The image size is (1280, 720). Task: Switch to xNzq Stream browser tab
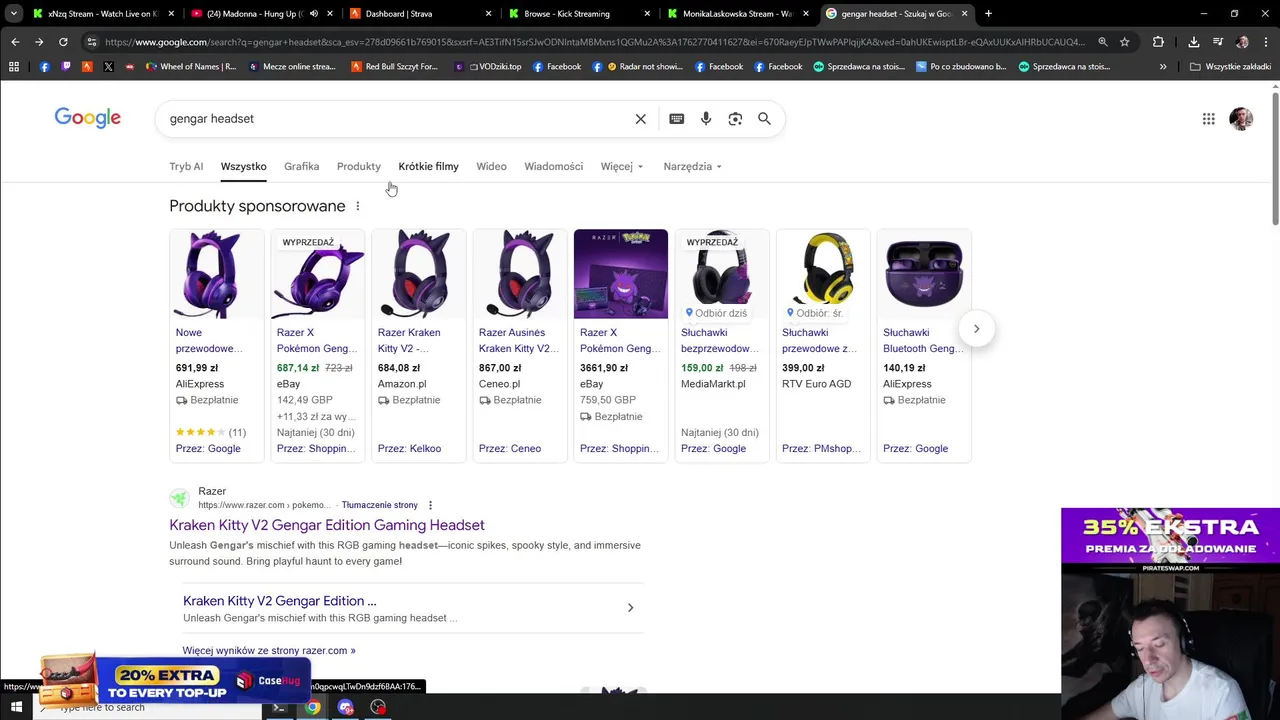click(102, 14)
